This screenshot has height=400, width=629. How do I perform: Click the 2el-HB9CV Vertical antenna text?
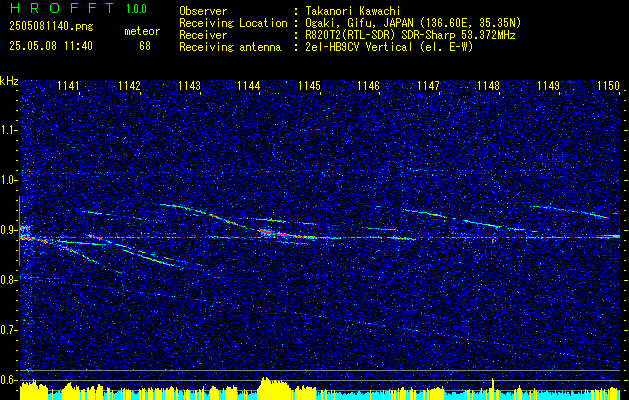(x=389, y=47)
